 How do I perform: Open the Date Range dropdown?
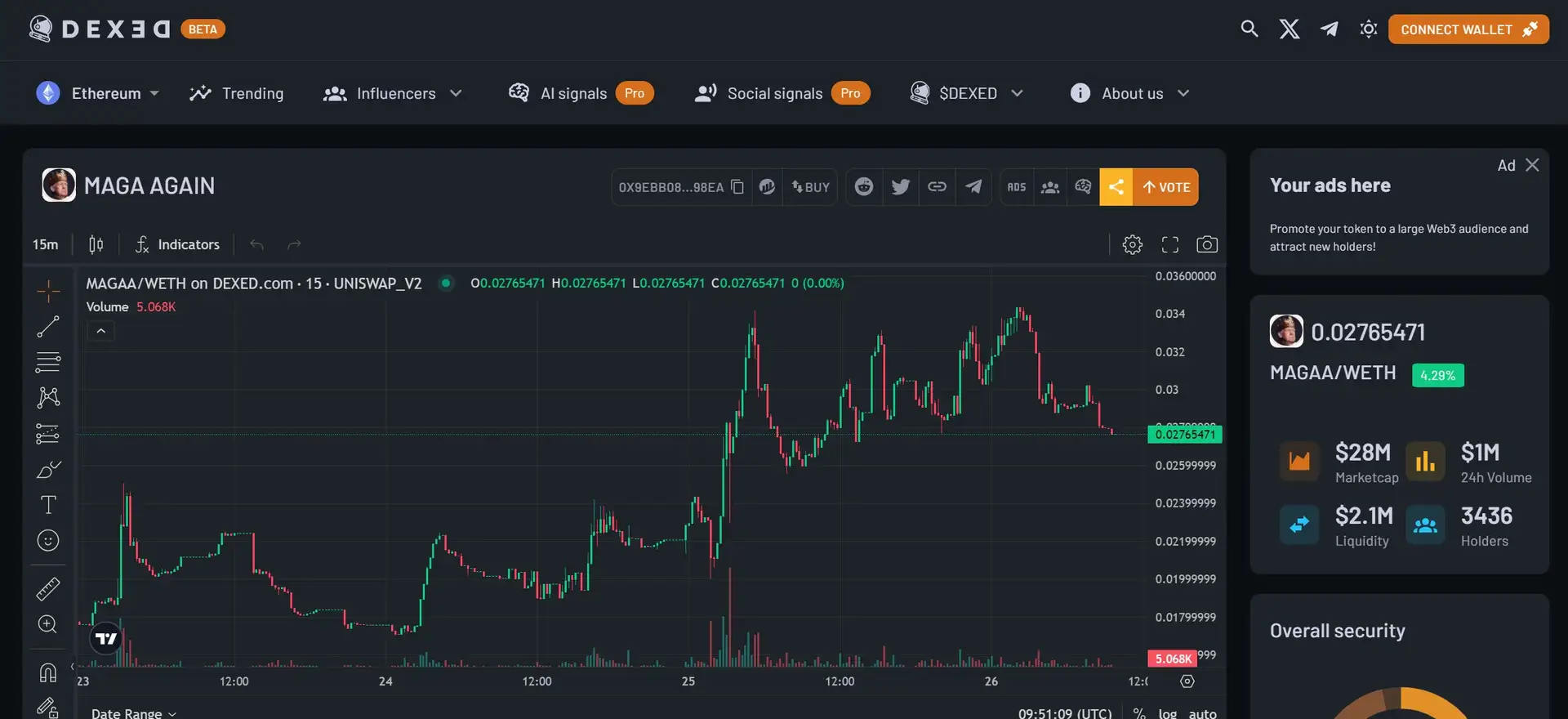pyautogui.click(x=133, y=713)
